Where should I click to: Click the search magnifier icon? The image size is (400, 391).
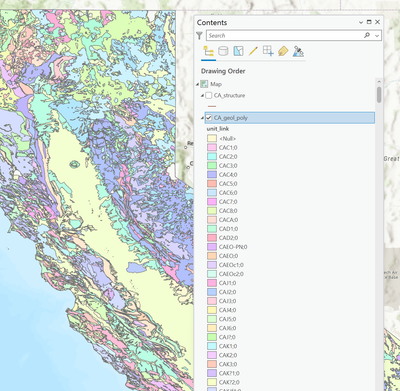(x=367, y=35)
